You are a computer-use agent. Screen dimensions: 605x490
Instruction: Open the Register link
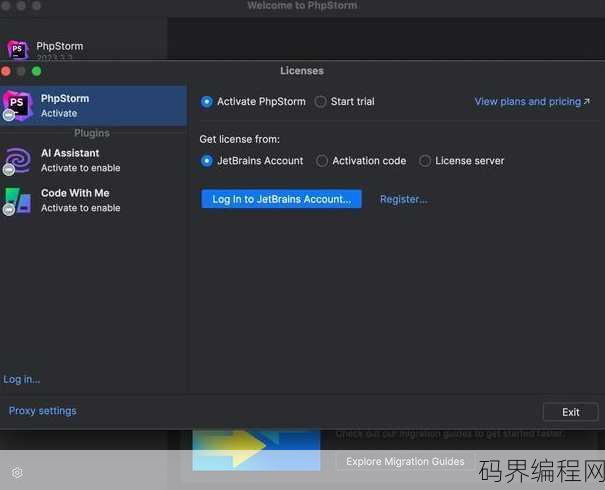point(404,199)
